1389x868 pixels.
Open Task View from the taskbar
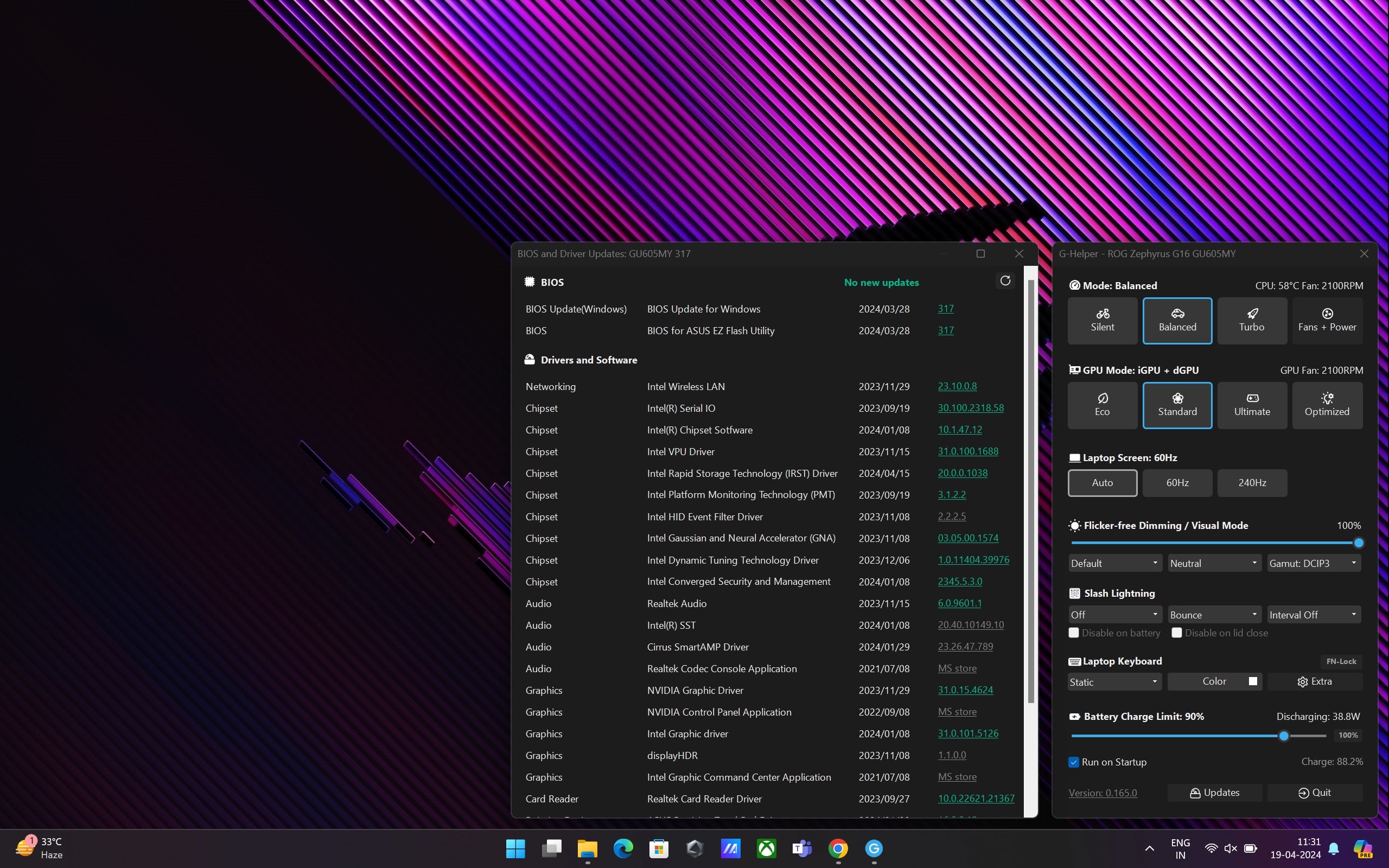(x=552, y=848)
